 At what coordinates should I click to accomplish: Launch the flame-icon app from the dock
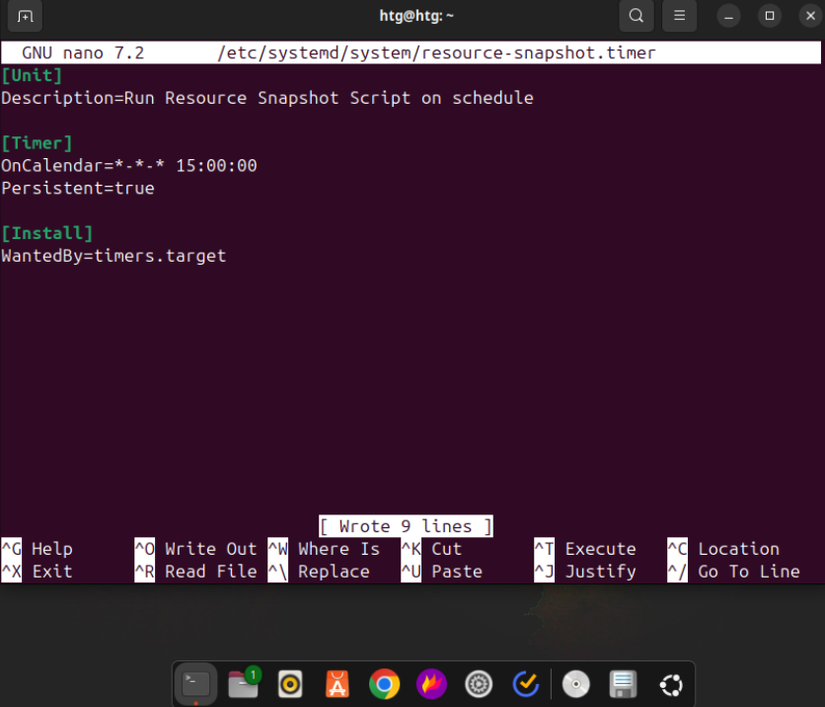431,684
